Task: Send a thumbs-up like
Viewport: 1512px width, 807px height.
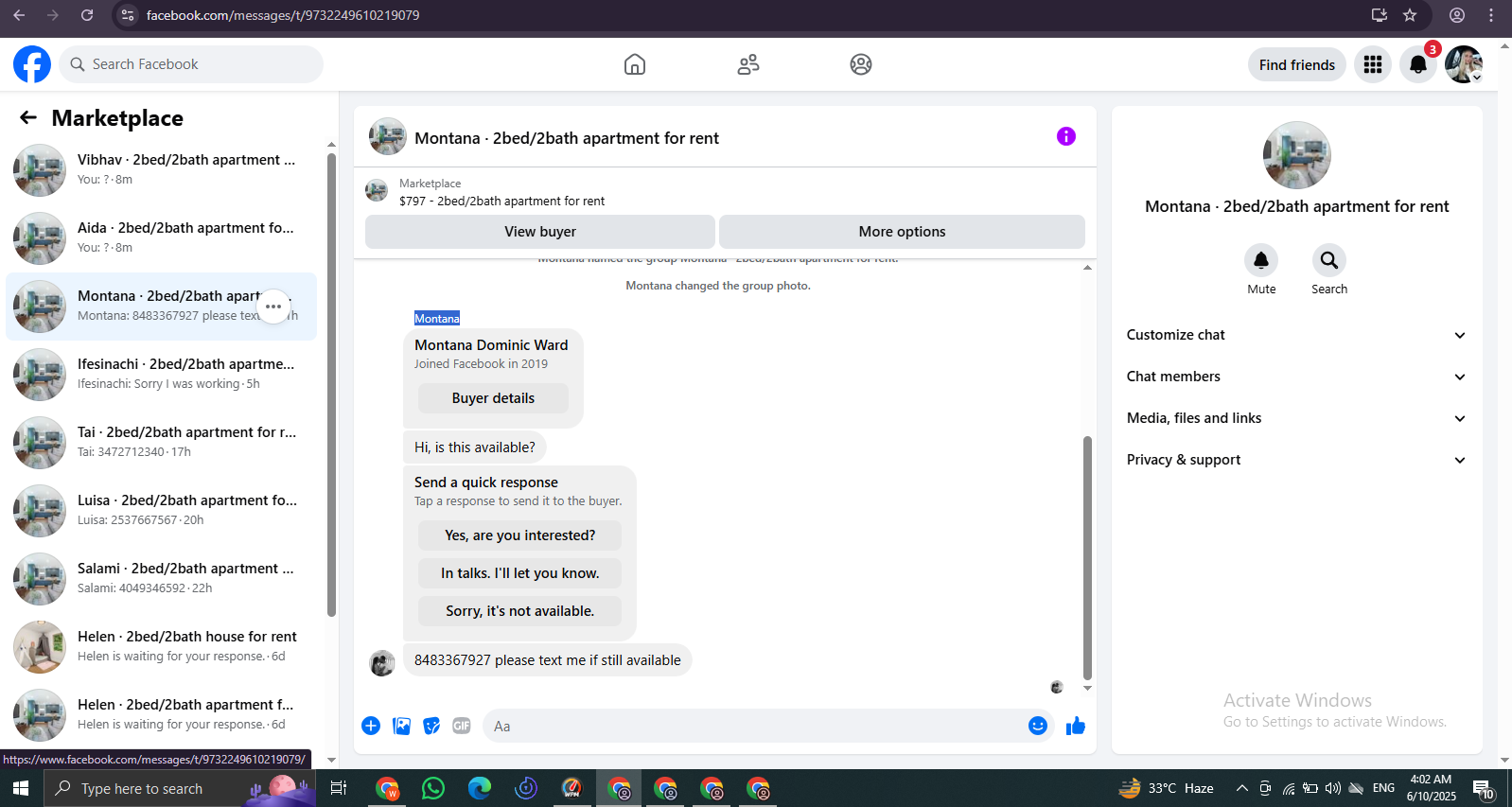Action: (1076, 726)
